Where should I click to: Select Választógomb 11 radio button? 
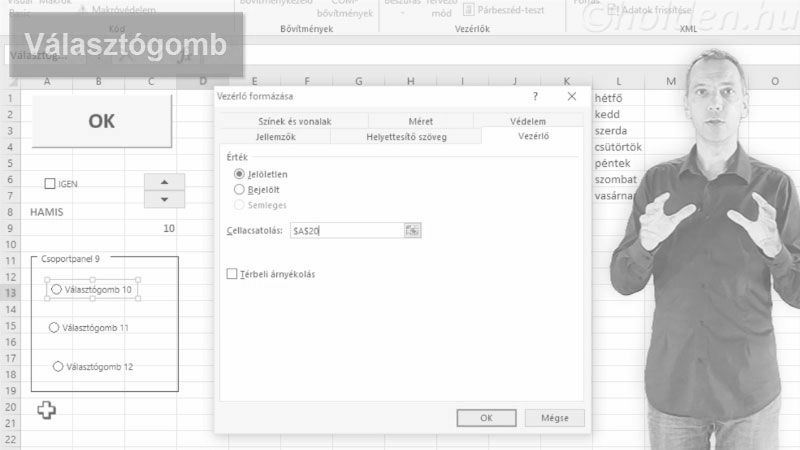[x=54, y=328]
